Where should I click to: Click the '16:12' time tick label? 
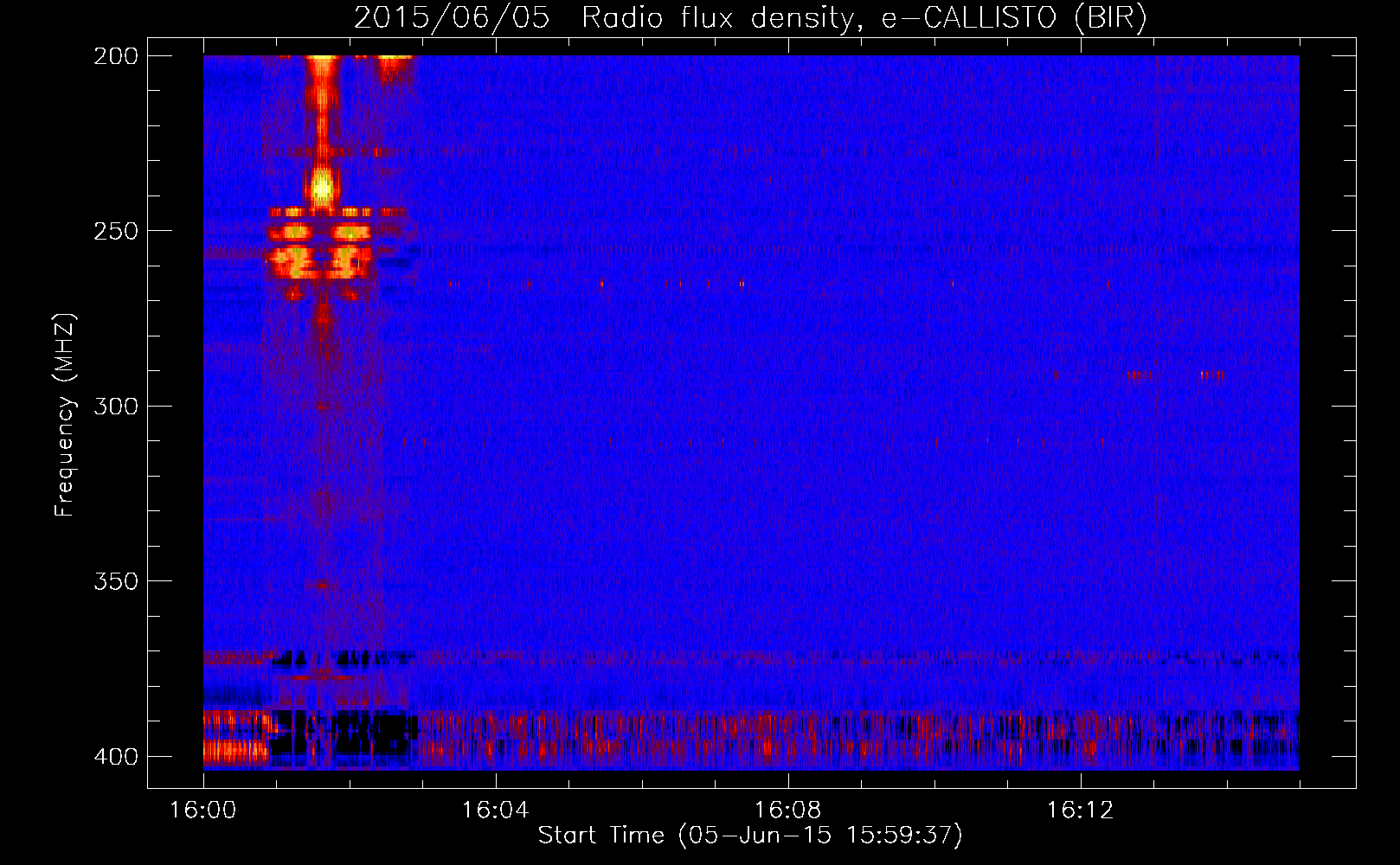tap(1080, 811)
